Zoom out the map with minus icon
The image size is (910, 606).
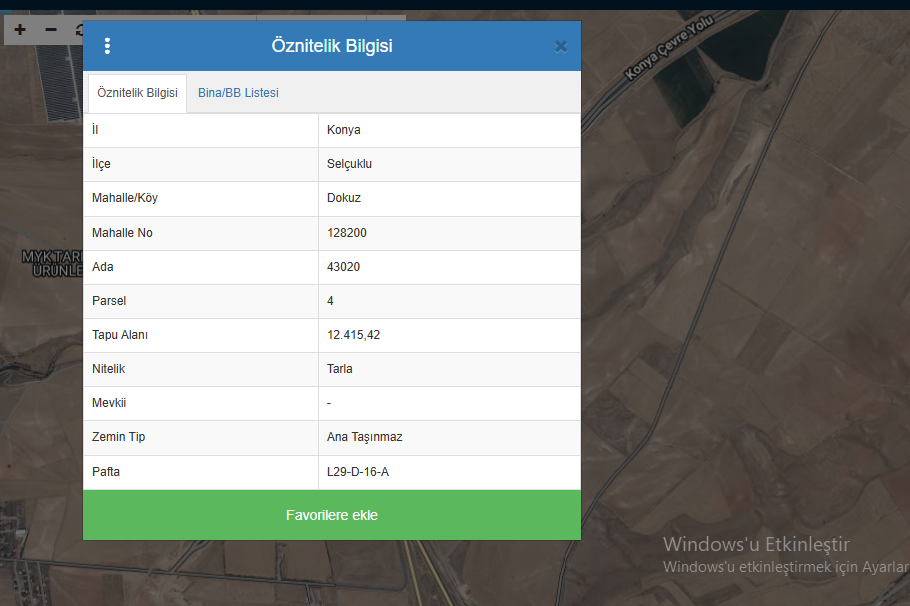click(51, 30)
